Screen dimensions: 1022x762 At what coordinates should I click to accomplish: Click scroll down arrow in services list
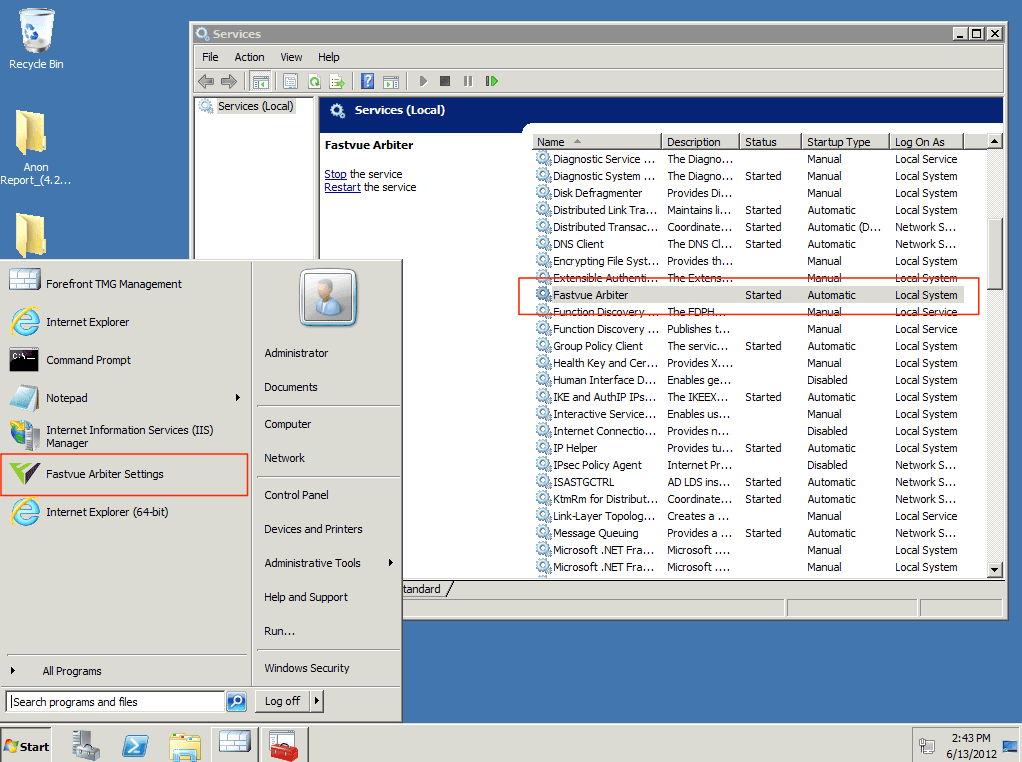(995, 570)
